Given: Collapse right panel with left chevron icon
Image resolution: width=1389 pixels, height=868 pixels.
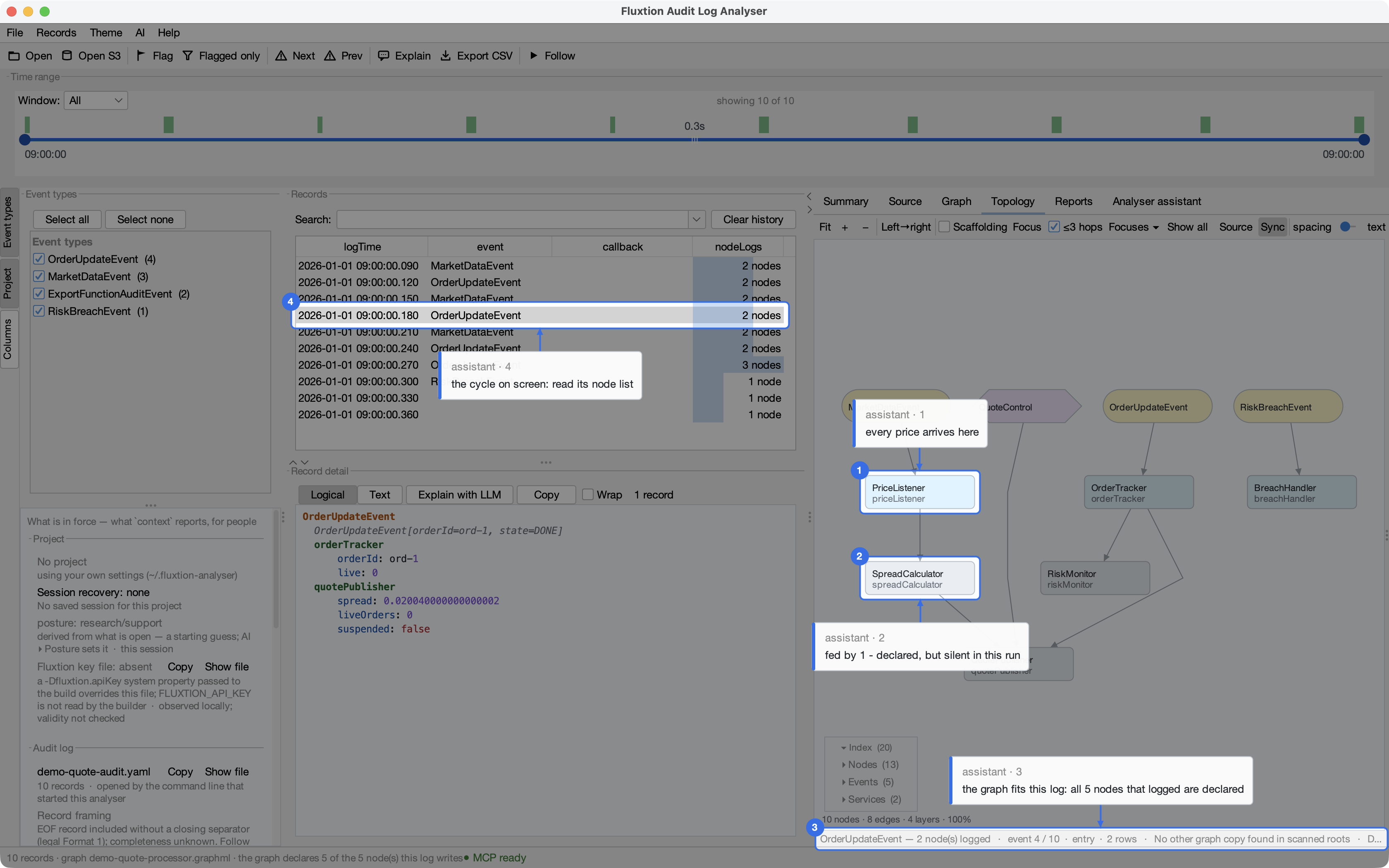Looking at the screenshot, I should tap(809, 196).
